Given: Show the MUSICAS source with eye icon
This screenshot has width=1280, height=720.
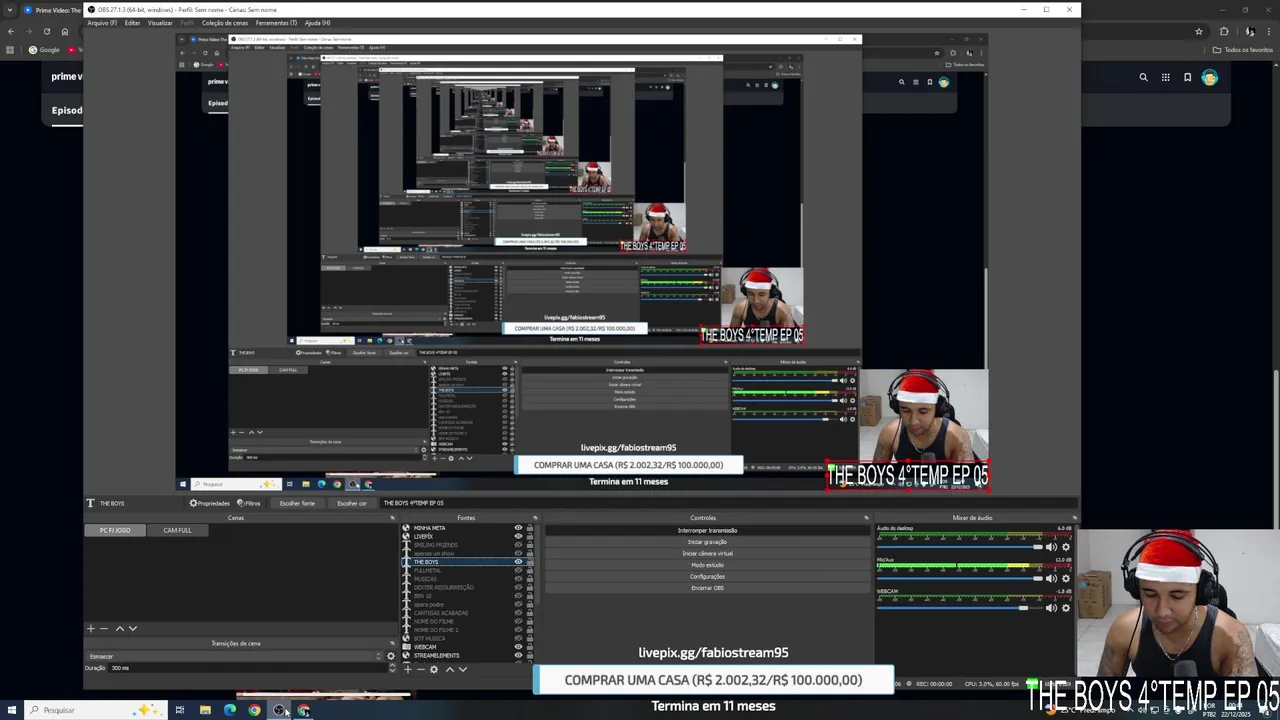Looking at the screenshot, I should click(x=518, y=579).
